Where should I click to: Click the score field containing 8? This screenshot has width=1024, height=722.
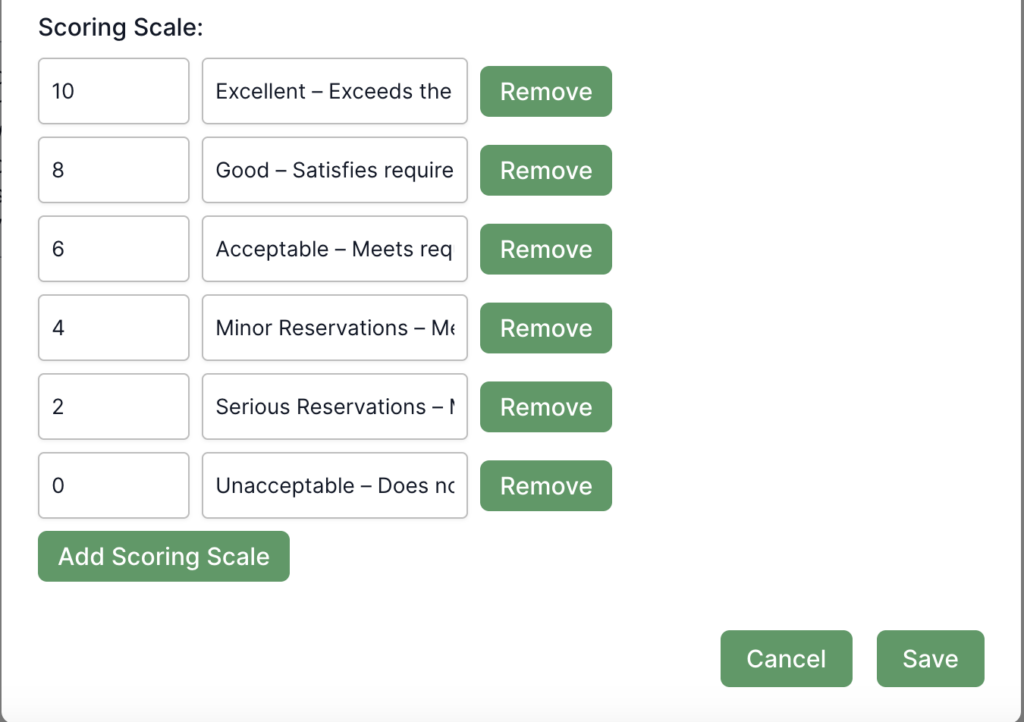113,170
